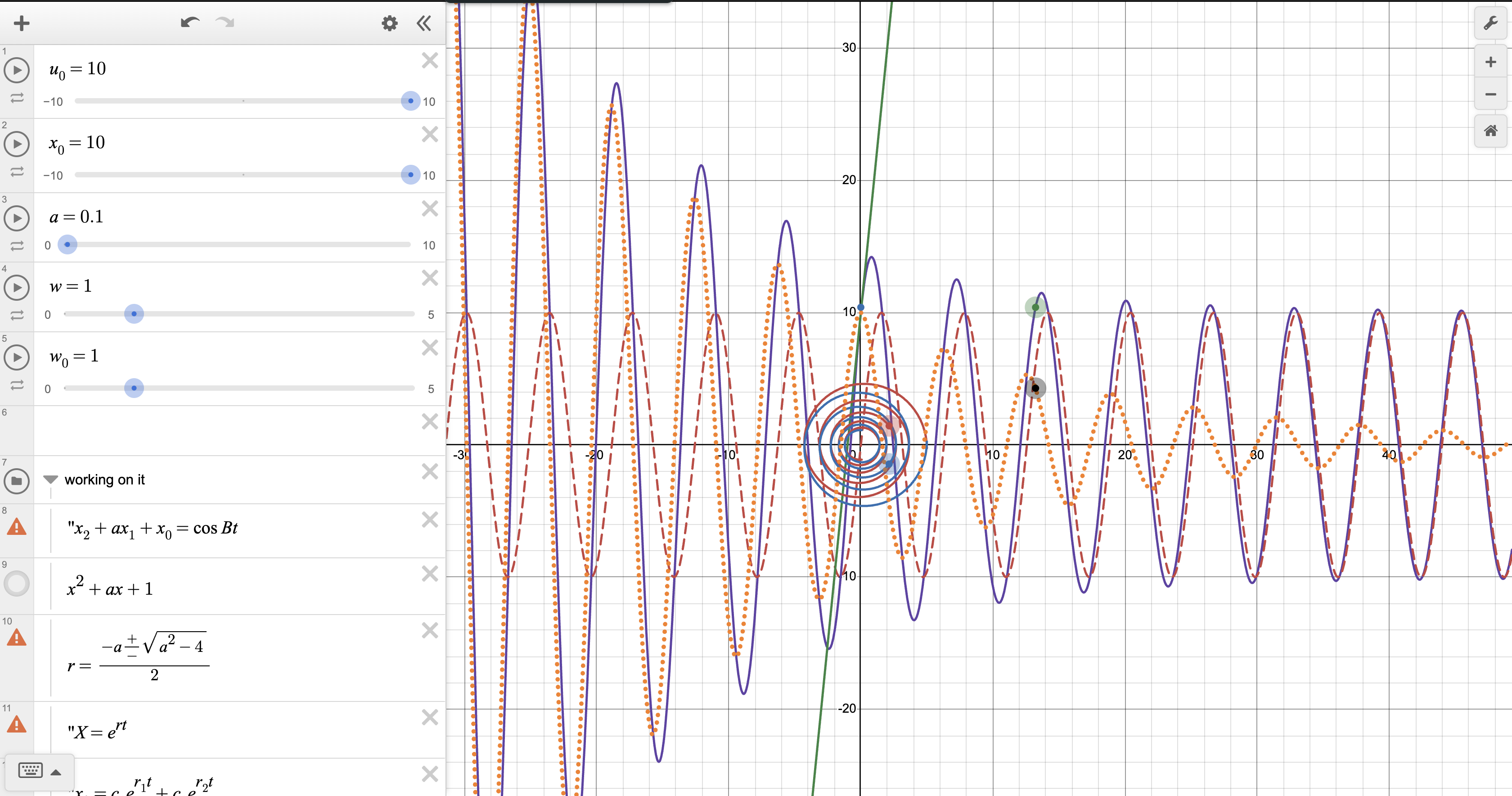Change loop mode for a slider

[x=17, y=245]
